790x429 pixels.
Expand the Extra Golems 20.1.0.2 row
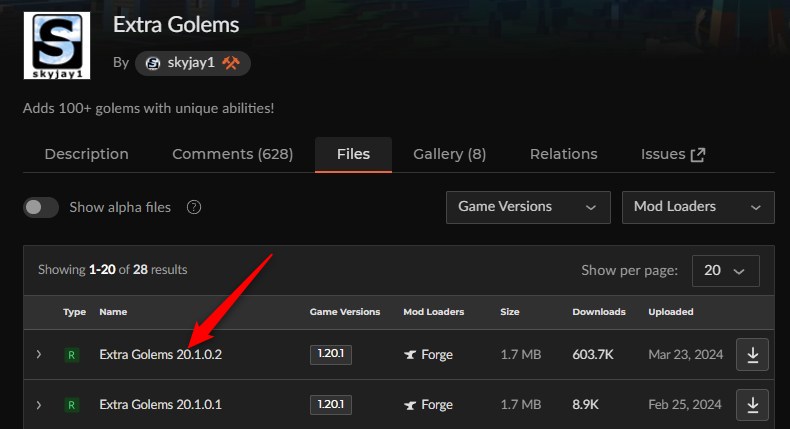coord(39,354)
